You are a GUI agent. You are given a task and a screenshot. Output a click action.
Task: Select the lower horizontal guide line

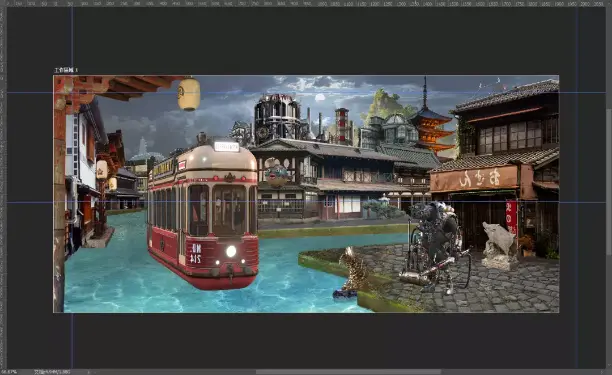pos(306,202)
